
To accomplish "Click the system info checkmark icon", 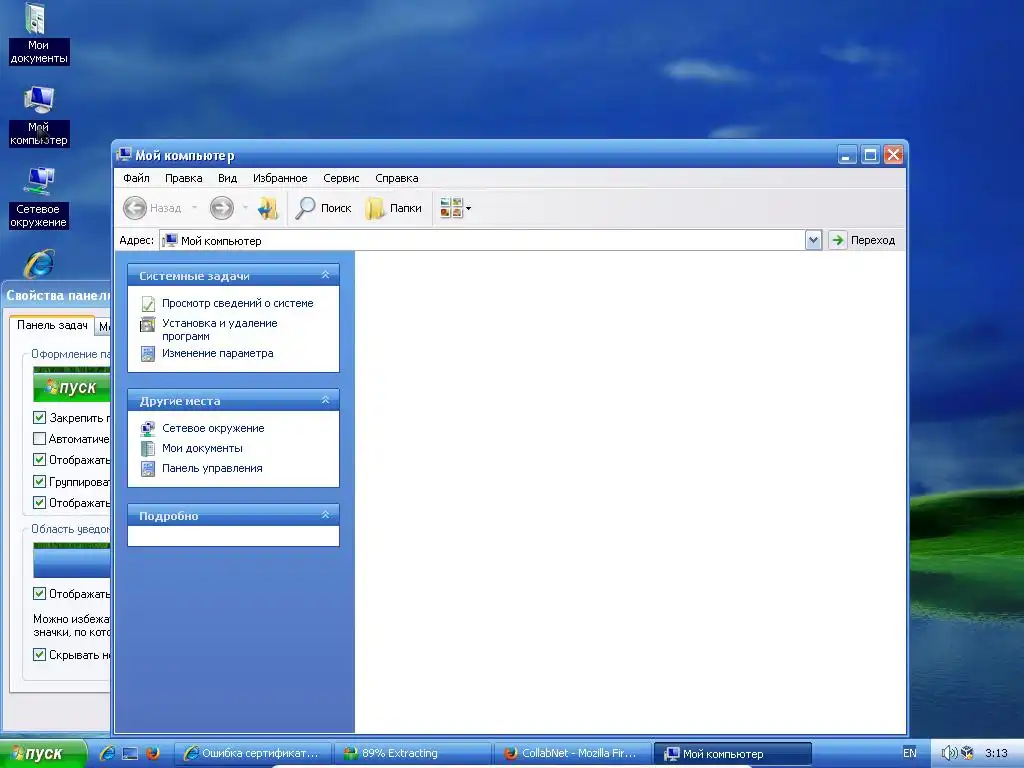I will 148,304.
